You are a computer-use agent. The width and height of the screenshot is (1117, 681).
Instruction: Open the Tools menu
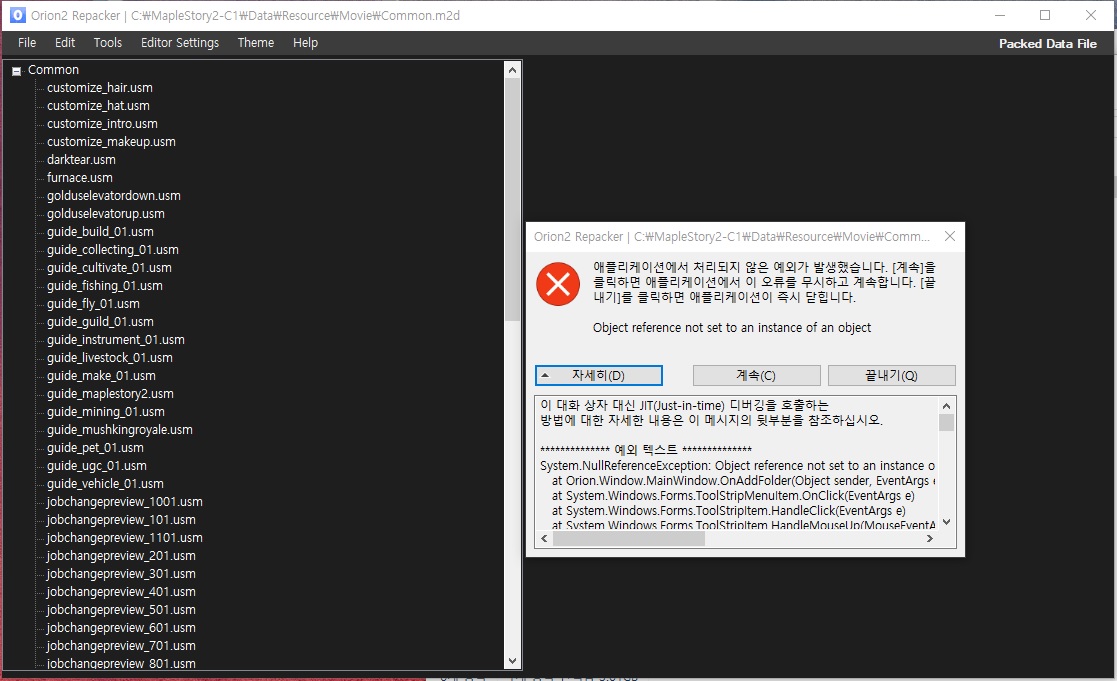point(108,43)
